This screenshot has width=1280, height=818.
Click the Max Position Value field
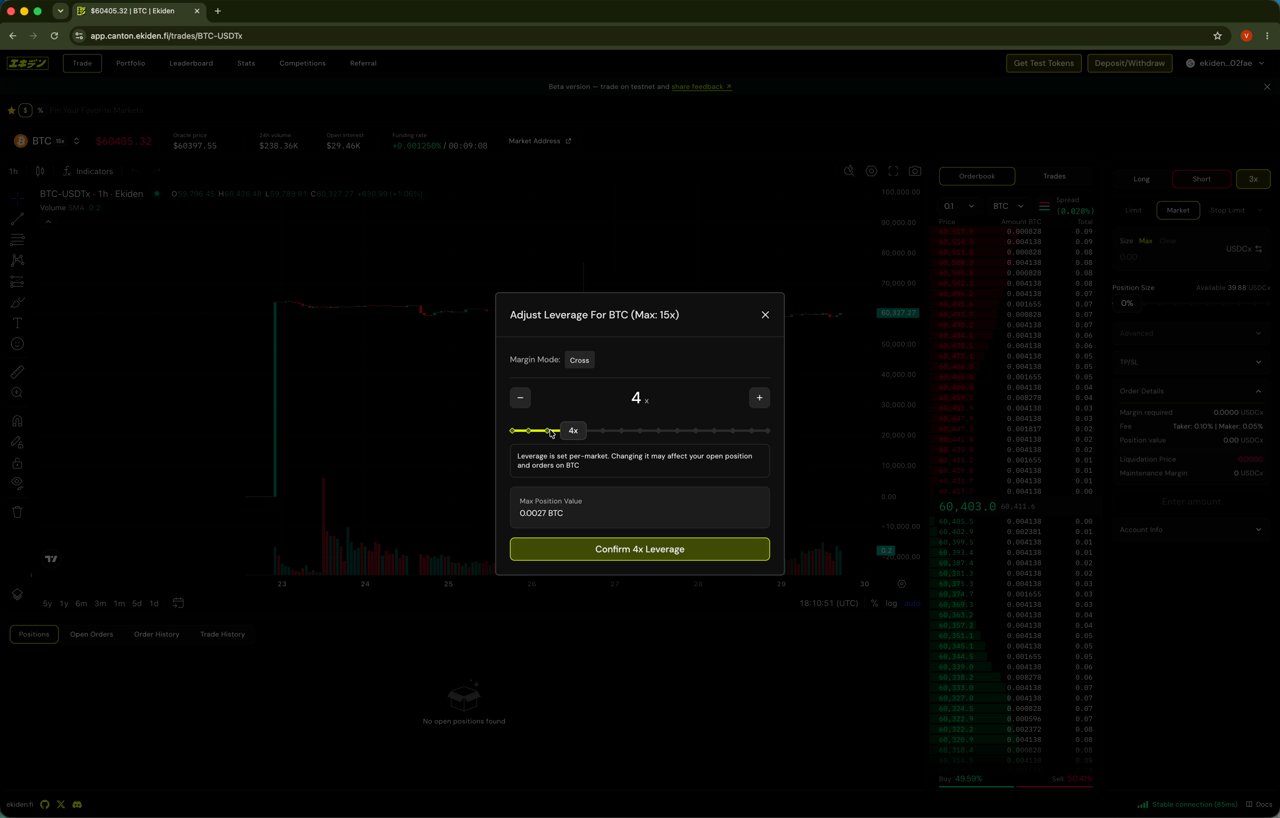(640, 507)
